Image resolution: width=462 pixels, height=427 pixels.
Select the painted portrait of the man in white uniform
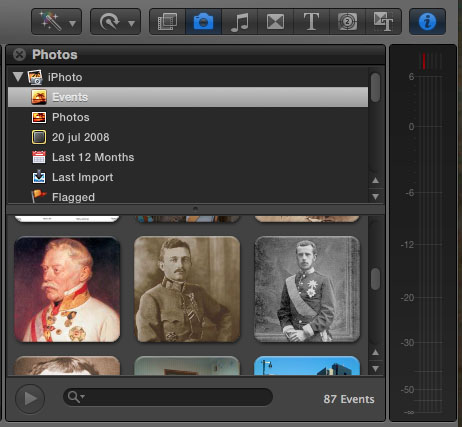(67, 289)
